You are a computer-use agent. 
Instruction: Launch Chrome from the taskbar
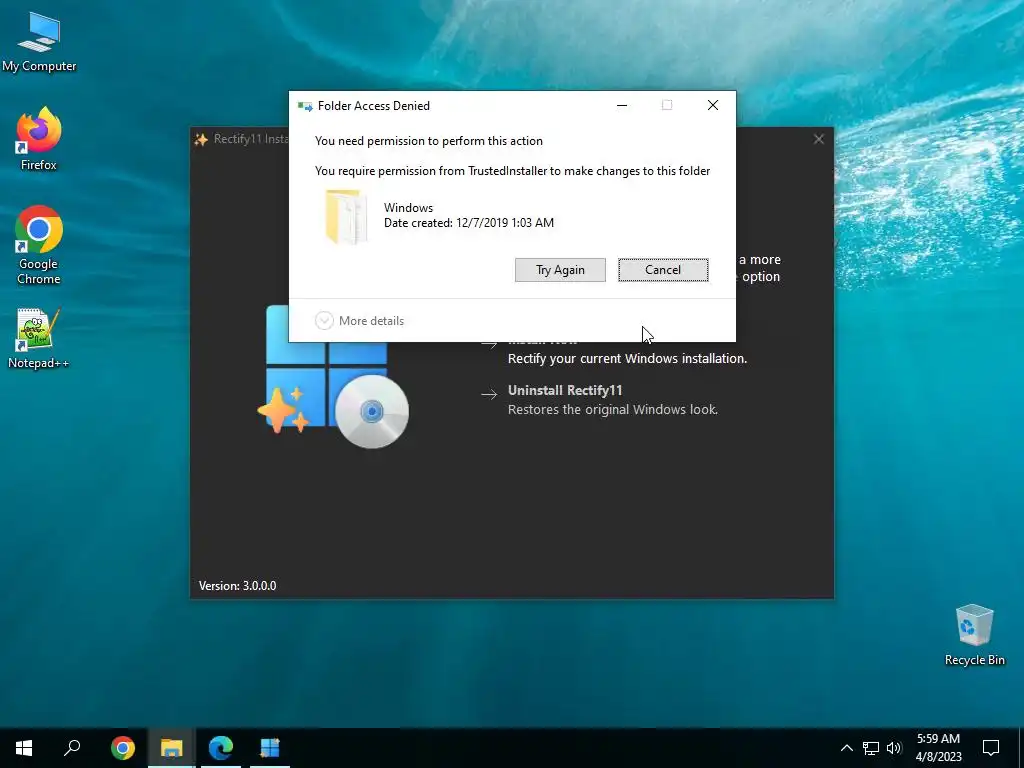(x=123, y=748)
